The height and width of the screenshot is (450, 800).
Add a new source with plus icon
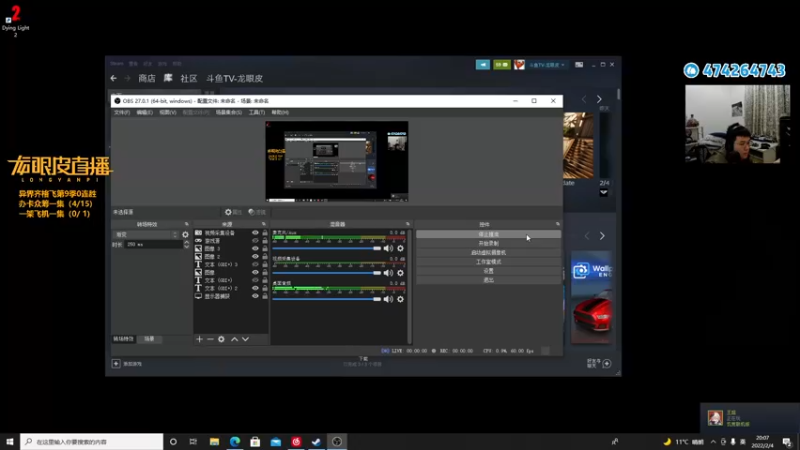click(x=199, y=339)
